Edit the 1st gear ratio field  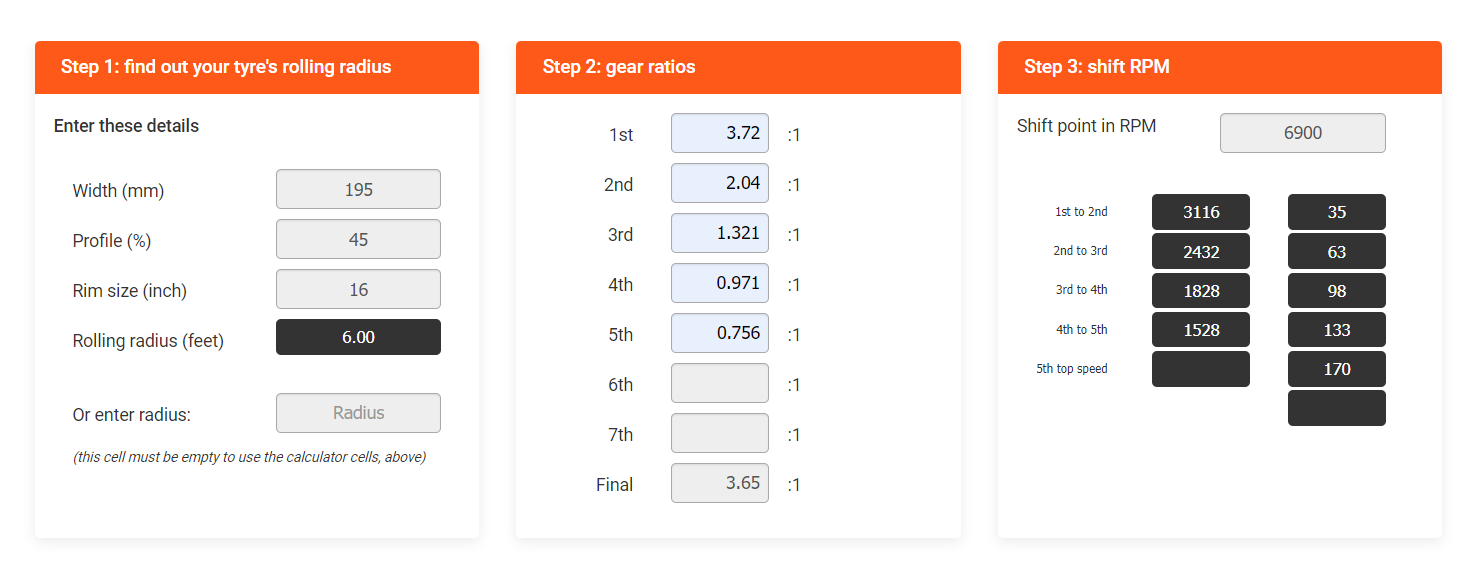point(719,133)
